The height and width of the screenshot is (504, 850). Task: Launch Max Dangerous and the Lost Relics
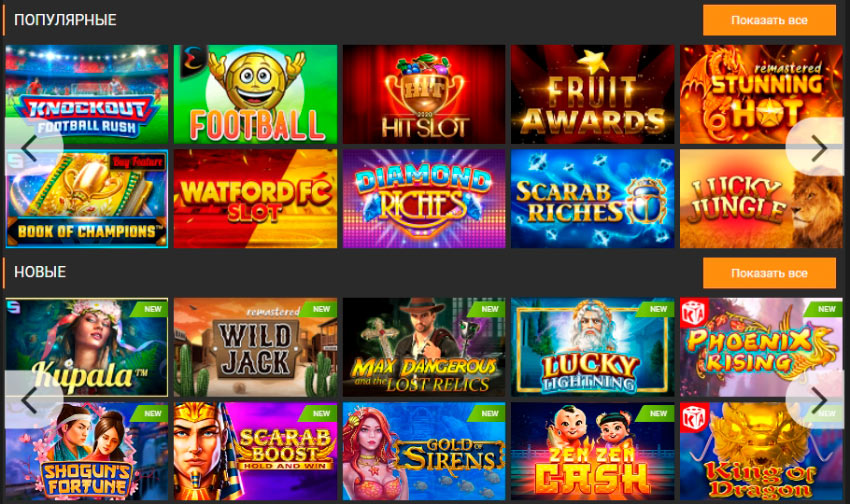click(x=424, y=347)
